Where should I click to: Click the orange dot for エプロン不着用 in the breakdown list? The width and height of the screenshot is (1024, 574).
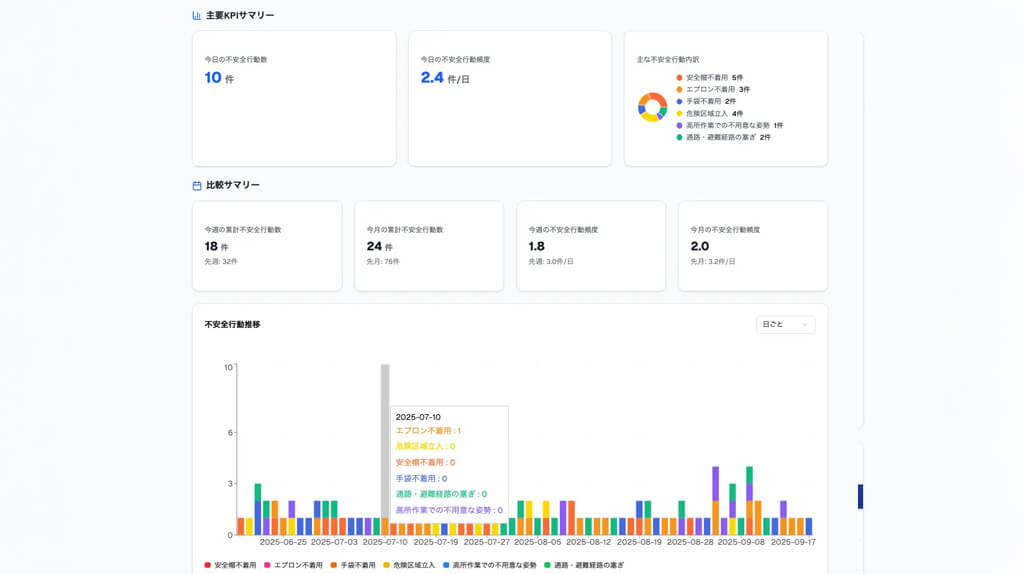coord(680,90)
